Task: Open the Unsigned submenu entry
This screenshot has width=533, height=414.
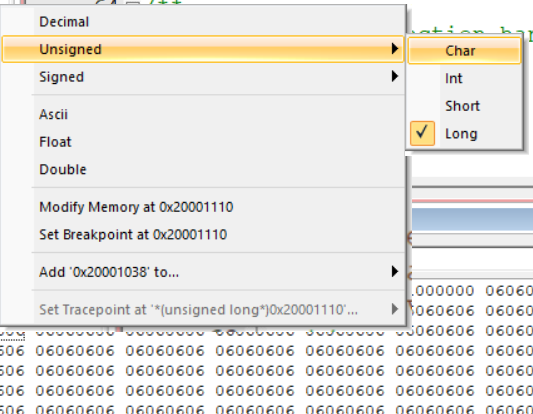Action: [x=203, y=49]
